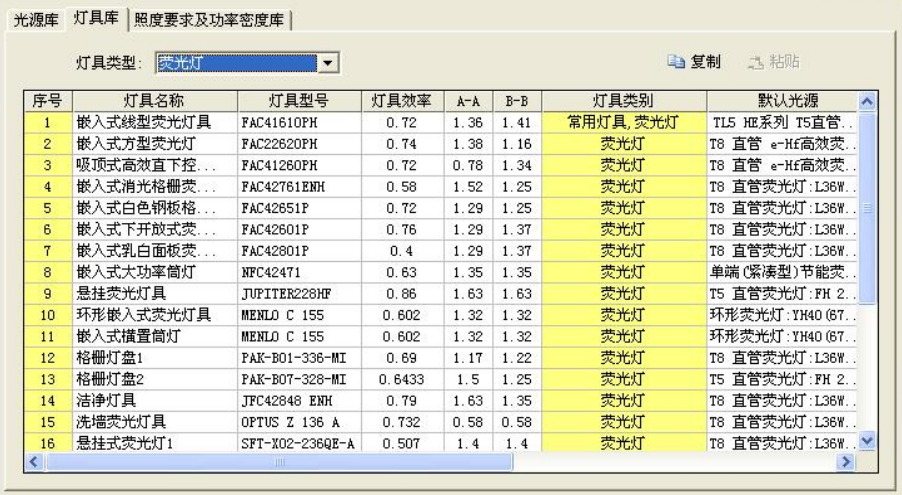Image resolution: width=902 pixels, height=495 pixels.
Task: Click the 常用灯具,荧光灯 category cell
Action: point(624,123)
